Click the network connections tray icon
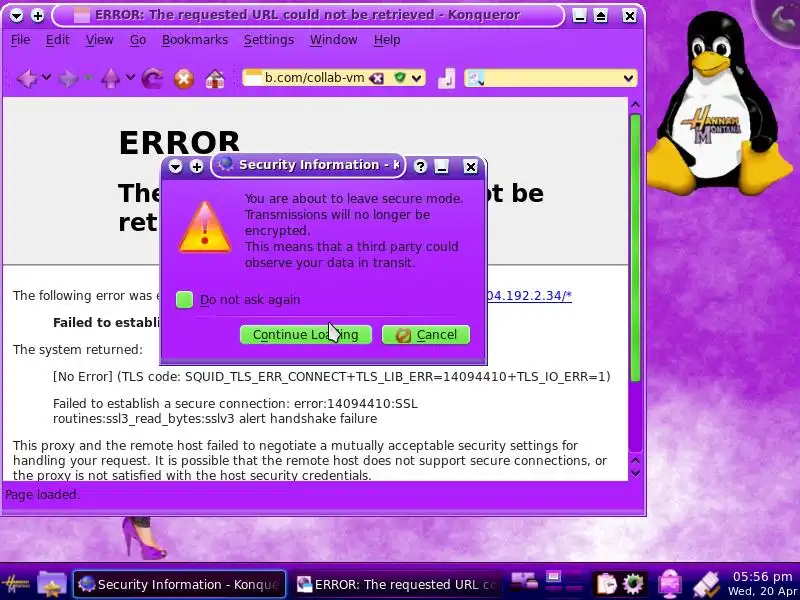 click(524, 581)
